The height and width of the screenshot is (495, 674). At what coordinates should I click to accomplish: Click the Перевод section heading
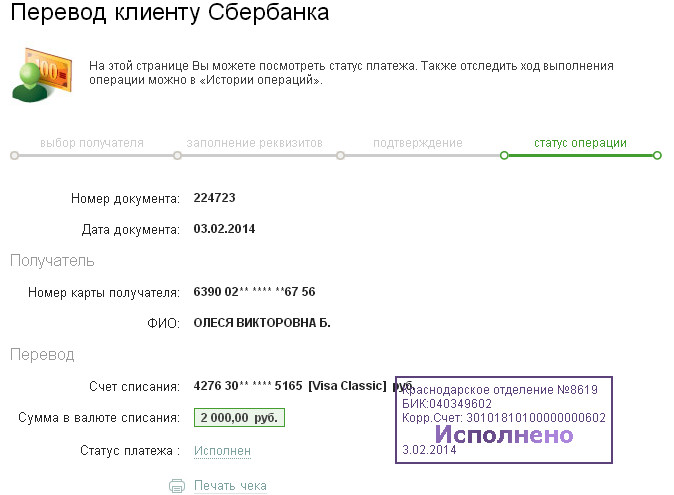click(x=42, y=354)
